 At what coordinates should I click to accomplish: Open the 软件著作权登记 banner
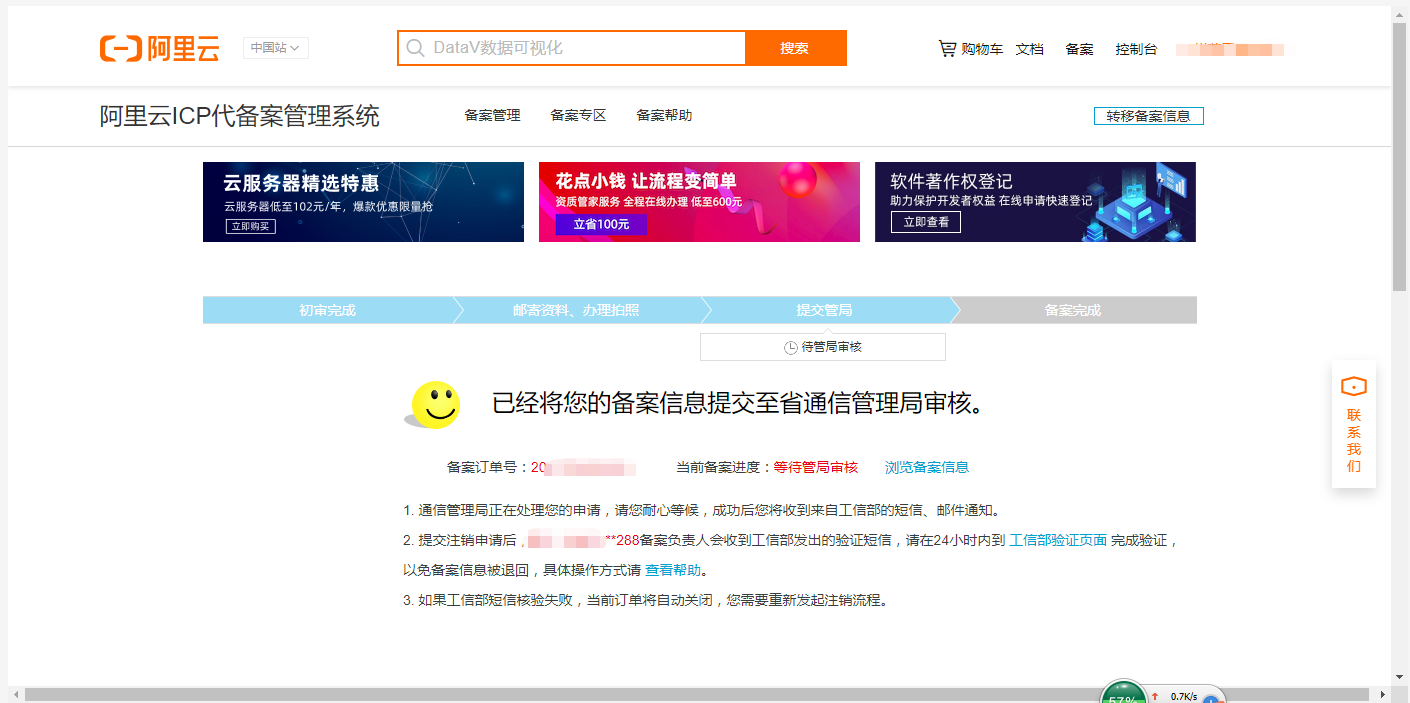point(1035,202)
